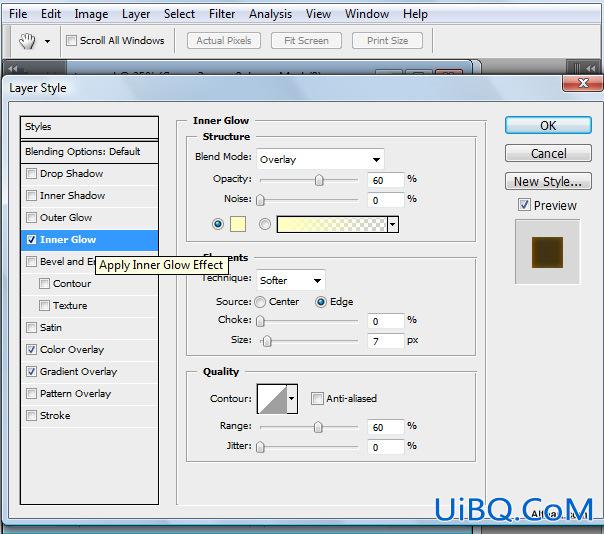
Task: Click the Actual Pixels button
Action: (x=224, y=40)
